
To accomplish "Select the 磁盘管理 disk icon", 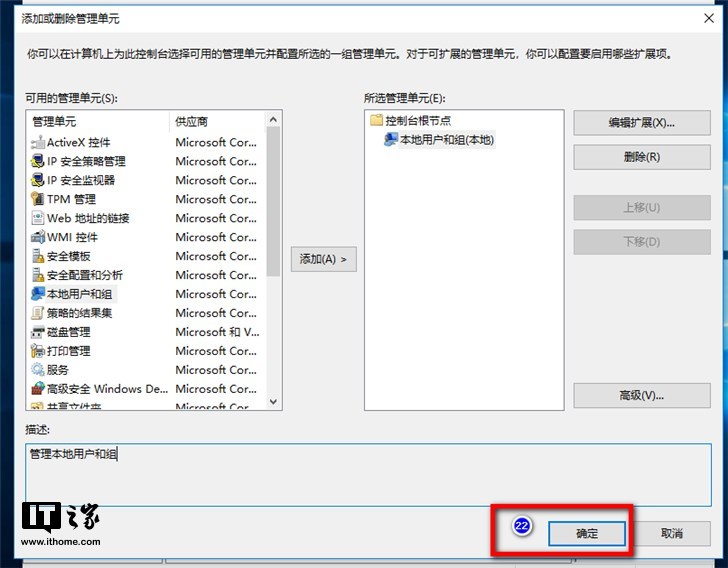I will click(x=38, y=332).
